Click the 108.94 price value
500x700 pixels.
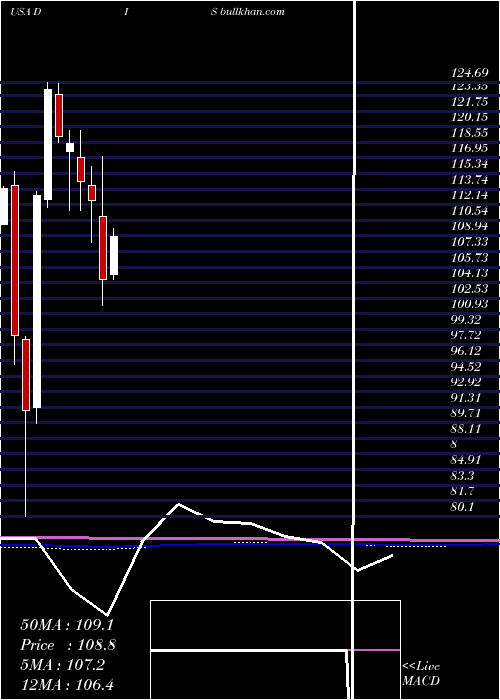coord(470,226)
